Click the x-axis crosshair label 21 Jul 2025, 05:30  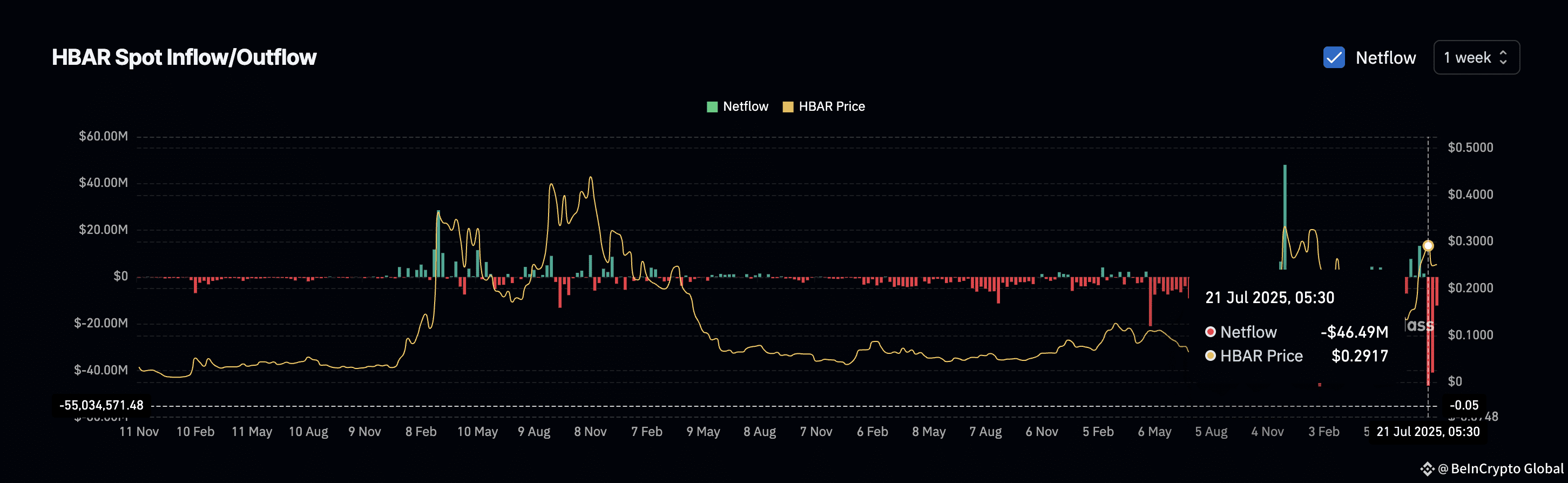pos(1428,432)
